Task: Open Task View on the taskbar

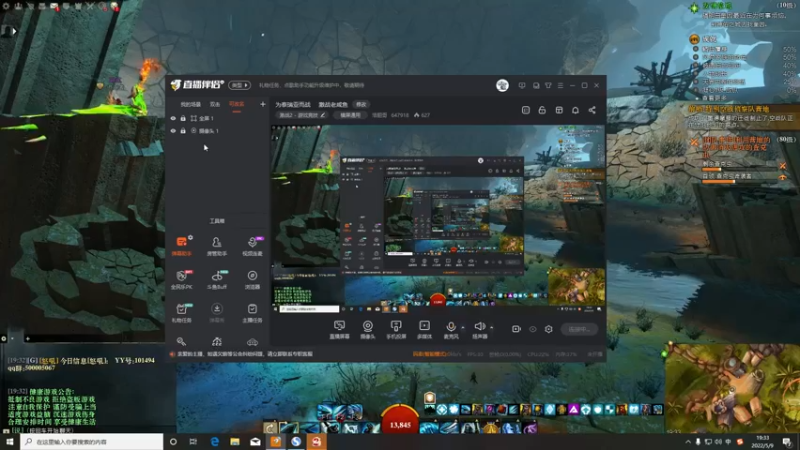Action: pos(193,441)
